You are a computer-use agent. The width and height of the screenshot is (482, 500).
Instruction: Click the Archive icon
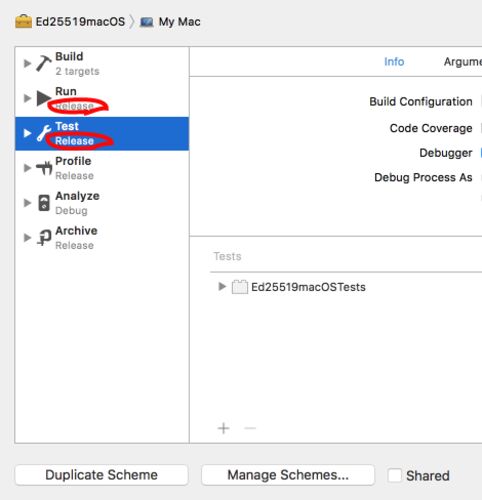tap(44, 238)
